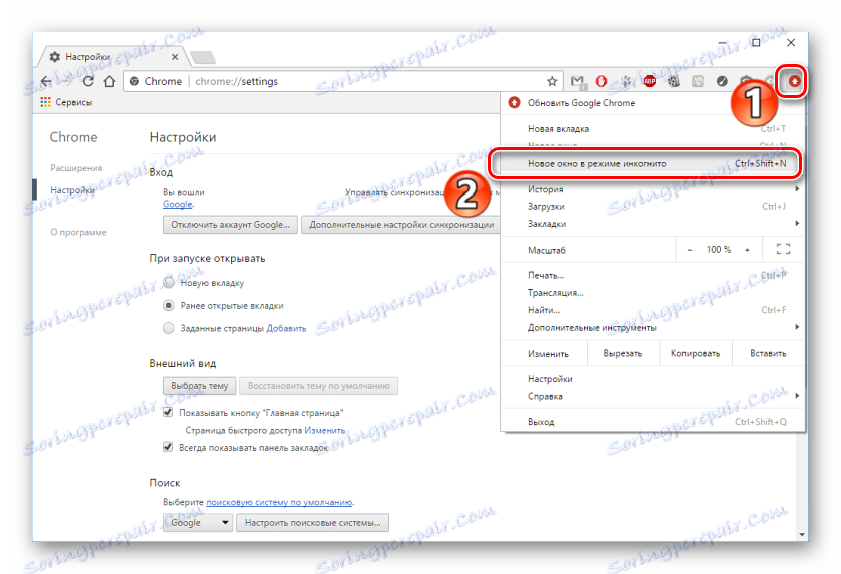This screenshot has height=574, width=841.
Task: Click the Изменить link for quick access
Action: point(324,430)
